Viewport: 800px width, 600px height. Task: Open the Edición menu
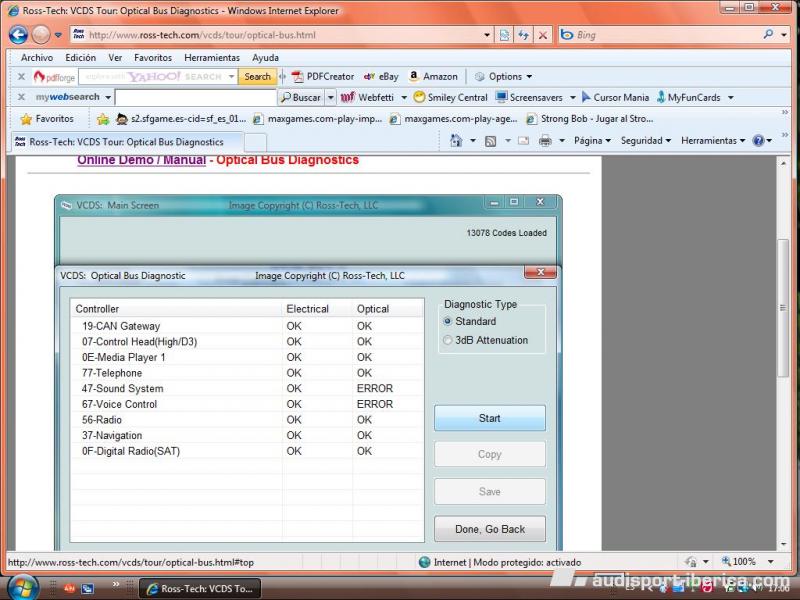(81, 58)
